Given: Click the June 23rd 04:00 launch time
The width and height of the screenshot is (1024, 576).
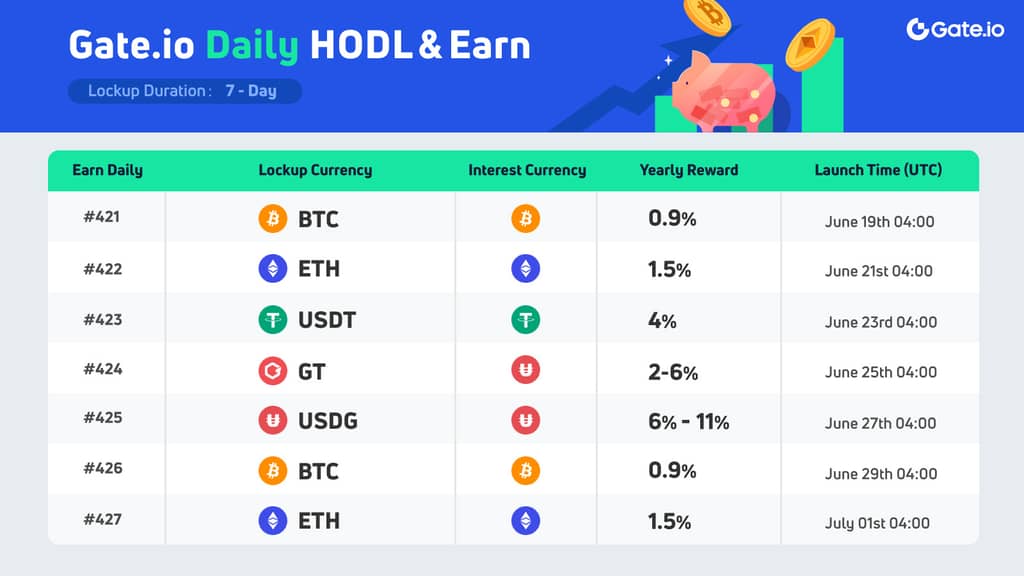Looking at the screenshot, I should 880,322.
